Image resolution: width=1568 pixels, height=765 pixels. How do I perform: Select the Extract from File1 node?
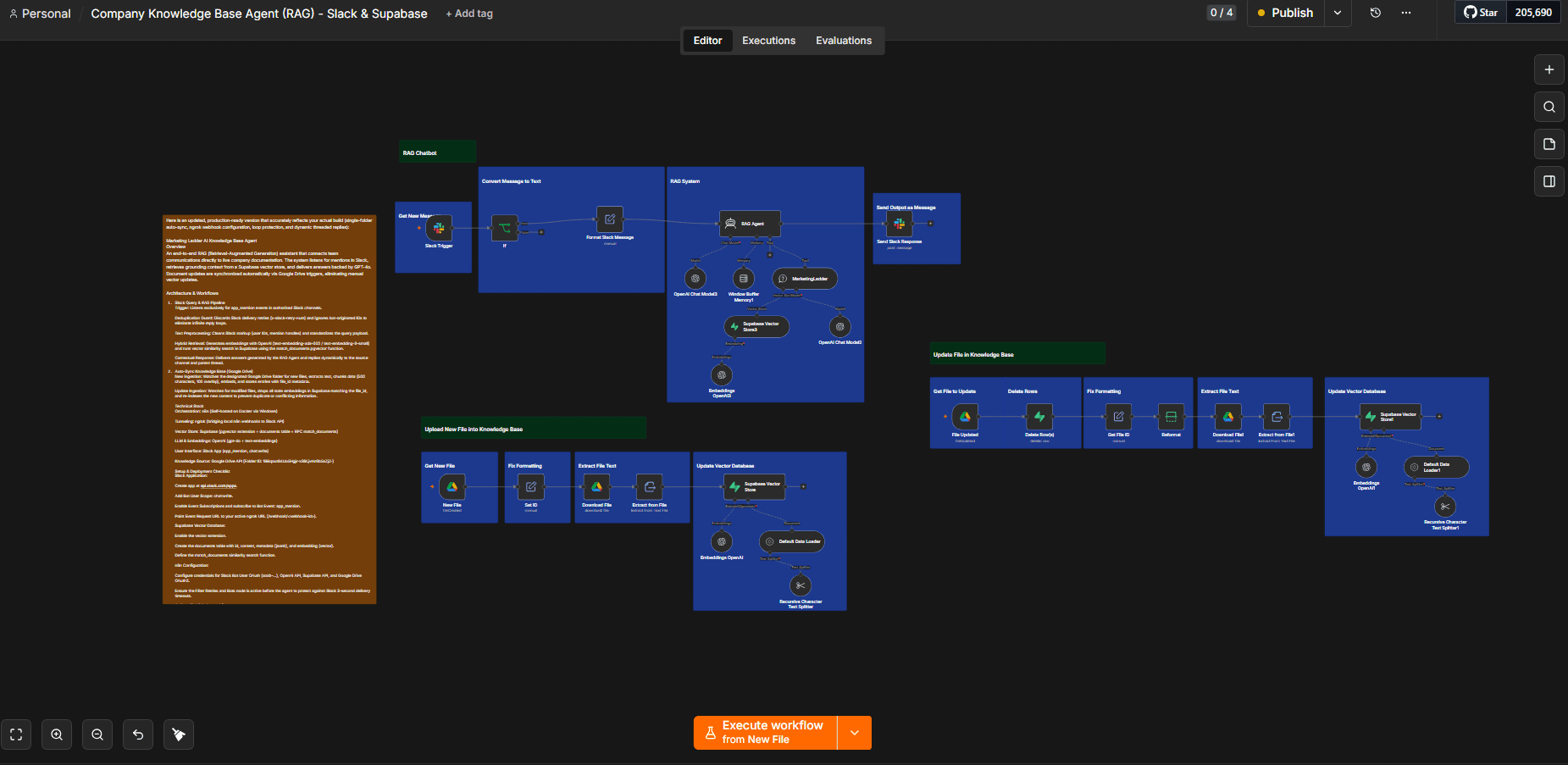(1277, 416)
